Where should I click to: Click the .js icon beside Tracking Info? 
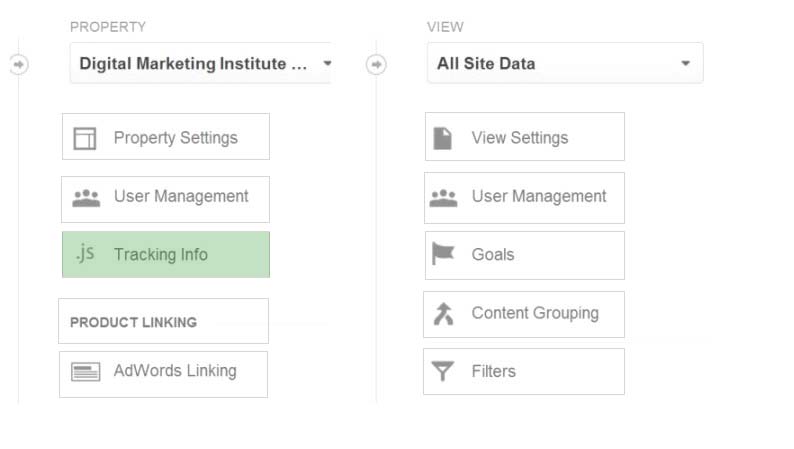pyautogui.click(x=85, y=253)
